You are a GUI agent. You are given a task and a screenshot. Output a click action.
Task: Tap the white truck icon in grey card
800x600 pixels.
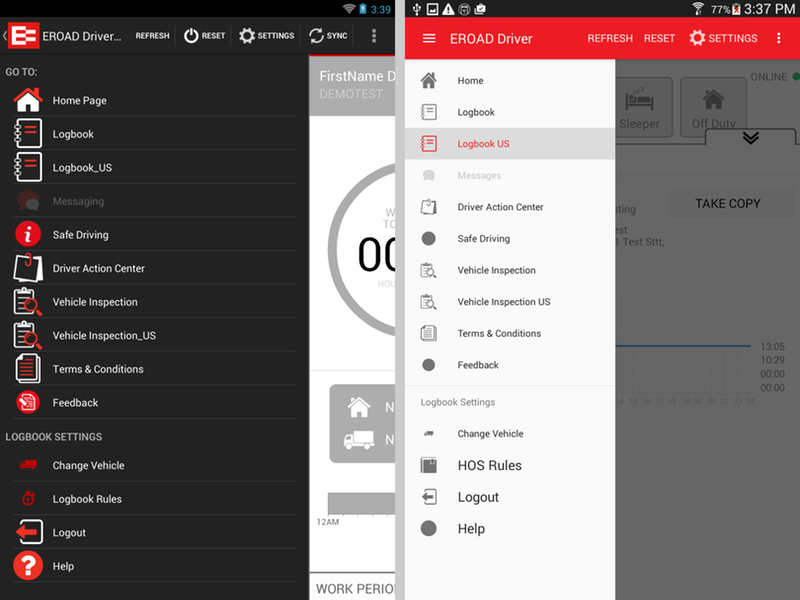(x=359, y=440)
